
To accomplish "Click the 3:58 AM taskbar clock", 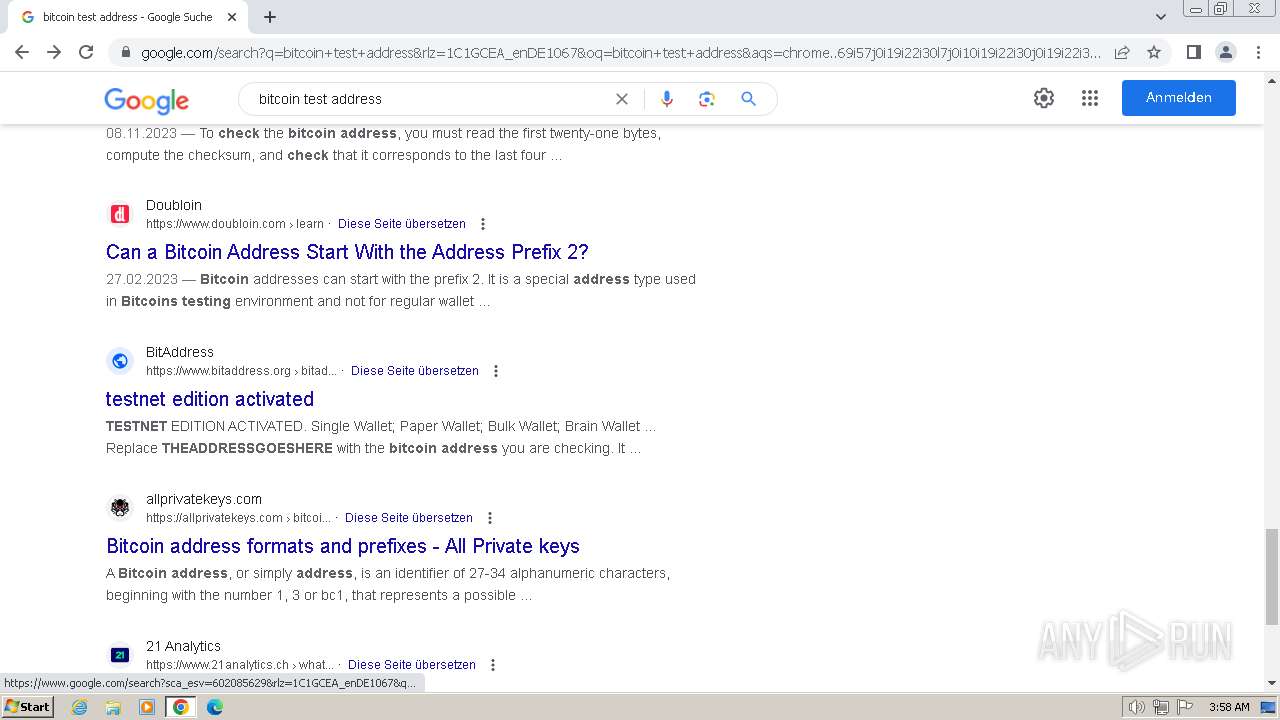I will [x=1229, y=707].
